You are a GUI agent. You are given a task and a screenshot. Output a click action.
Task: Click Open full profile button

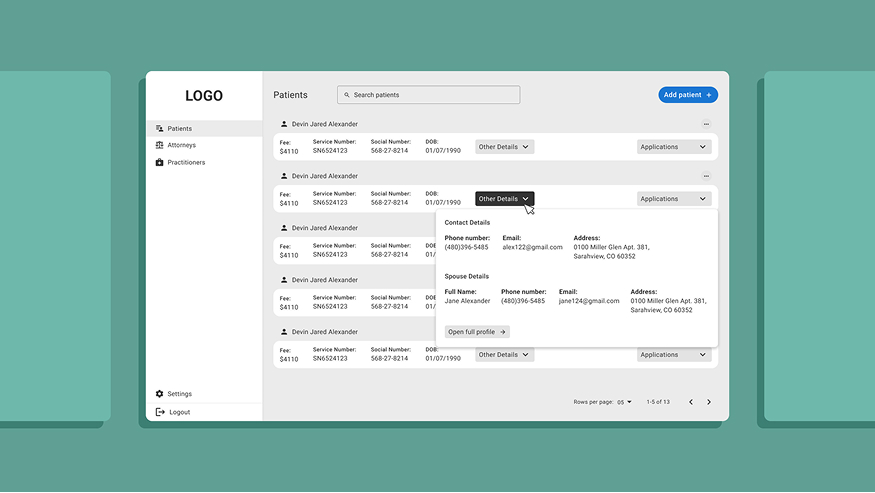coord(477,332)
